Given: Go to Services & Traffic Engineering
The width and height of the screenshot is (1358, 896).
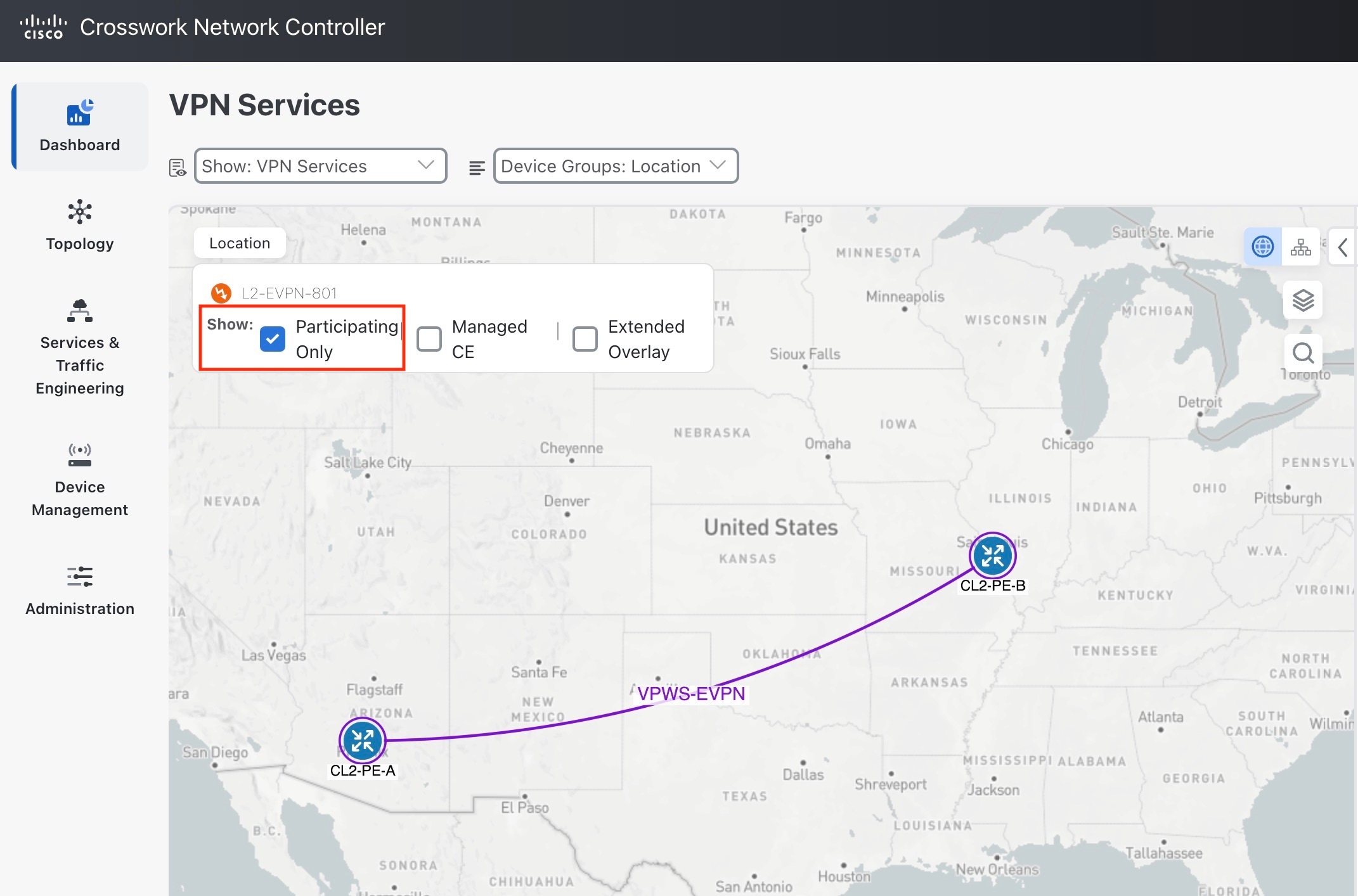Looking at the screenshot, I should (x=80, y=347).
